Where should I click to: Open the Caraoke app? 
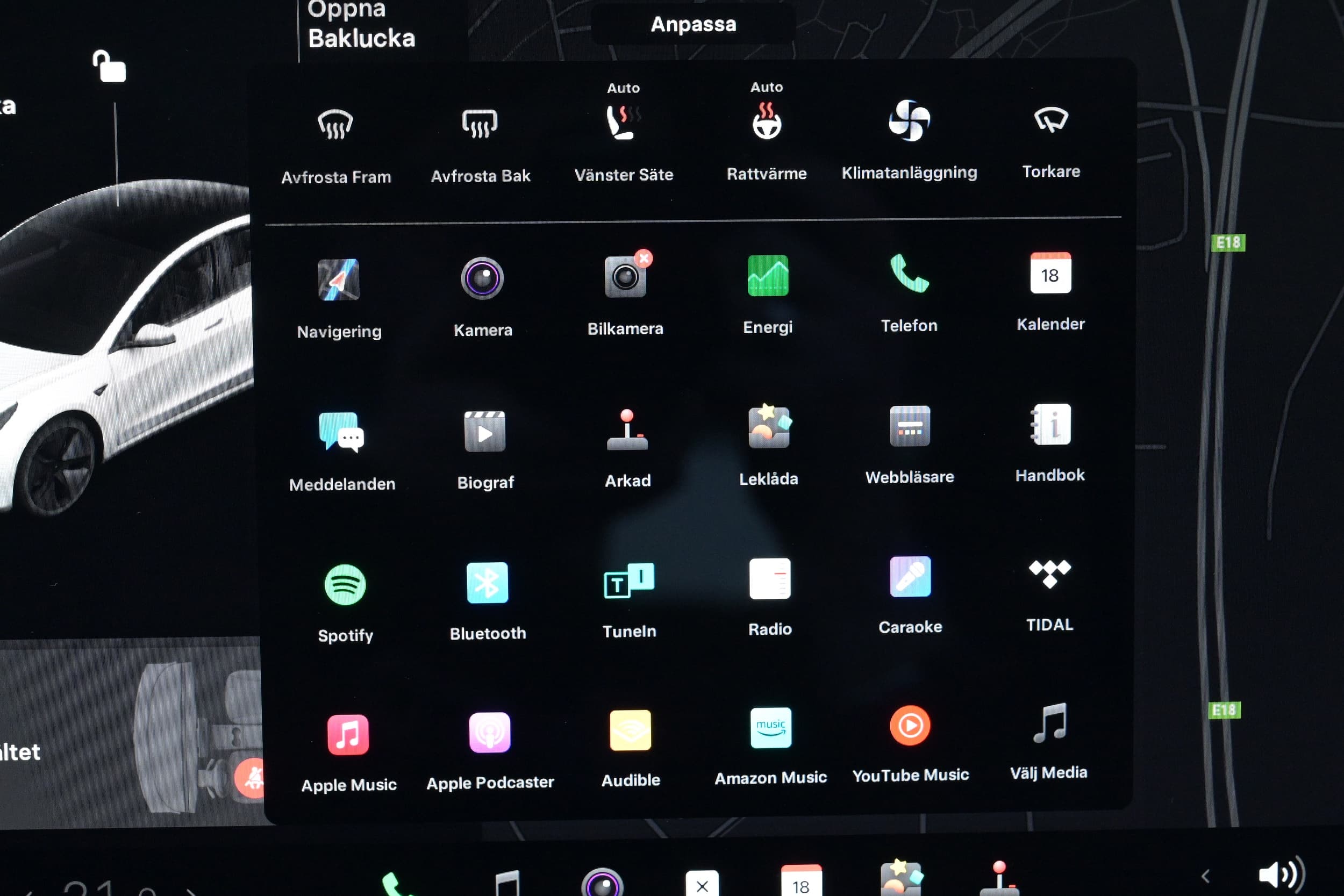(910, 577)
